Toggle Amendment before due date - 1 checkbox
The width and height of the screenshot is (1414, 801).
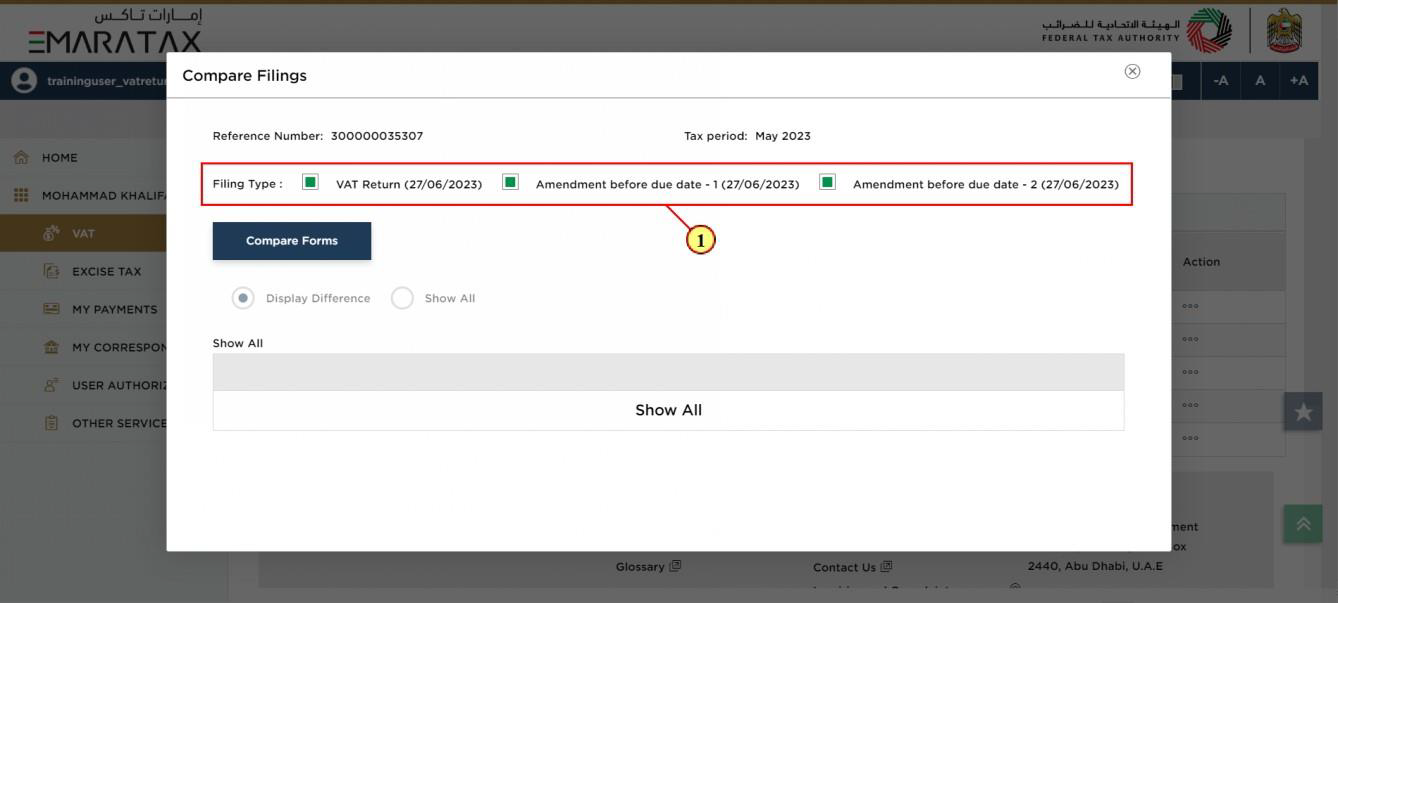coord(510,182)
